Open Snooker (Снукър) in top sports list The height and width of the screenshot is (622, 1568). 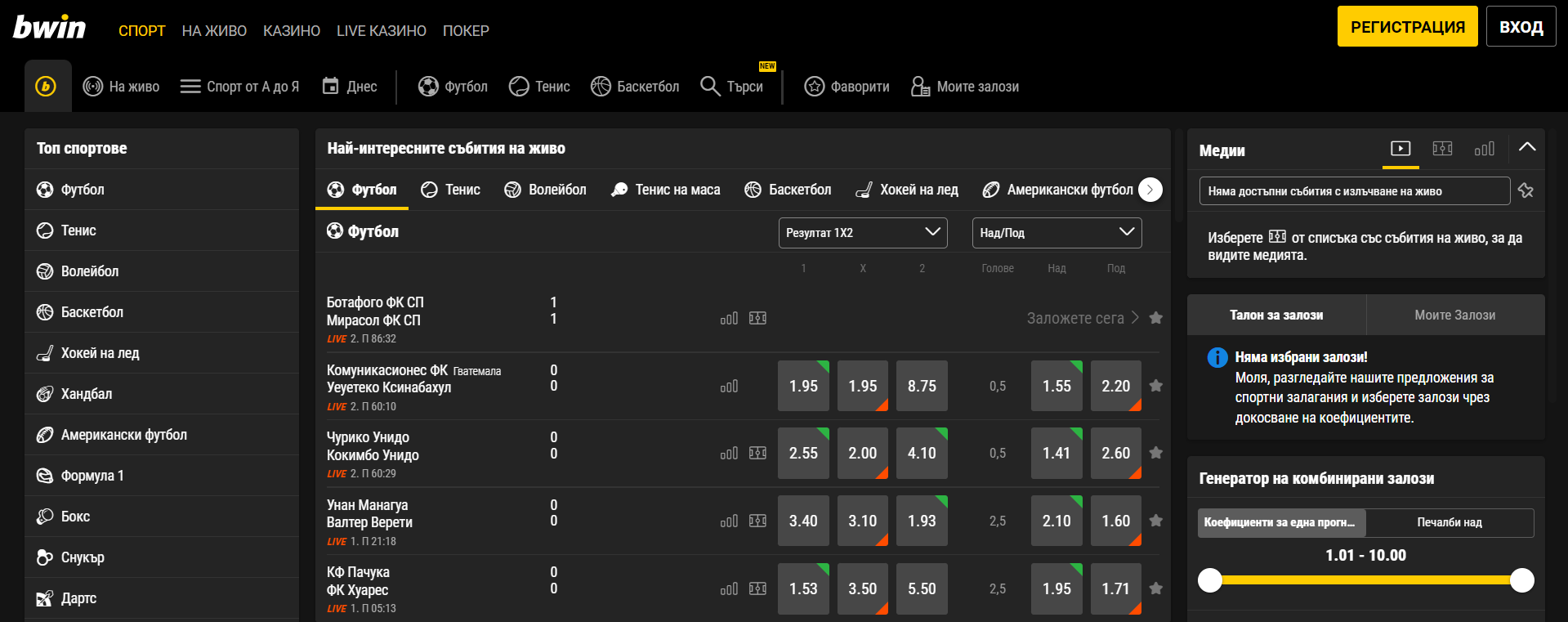(x=162, y=557)
